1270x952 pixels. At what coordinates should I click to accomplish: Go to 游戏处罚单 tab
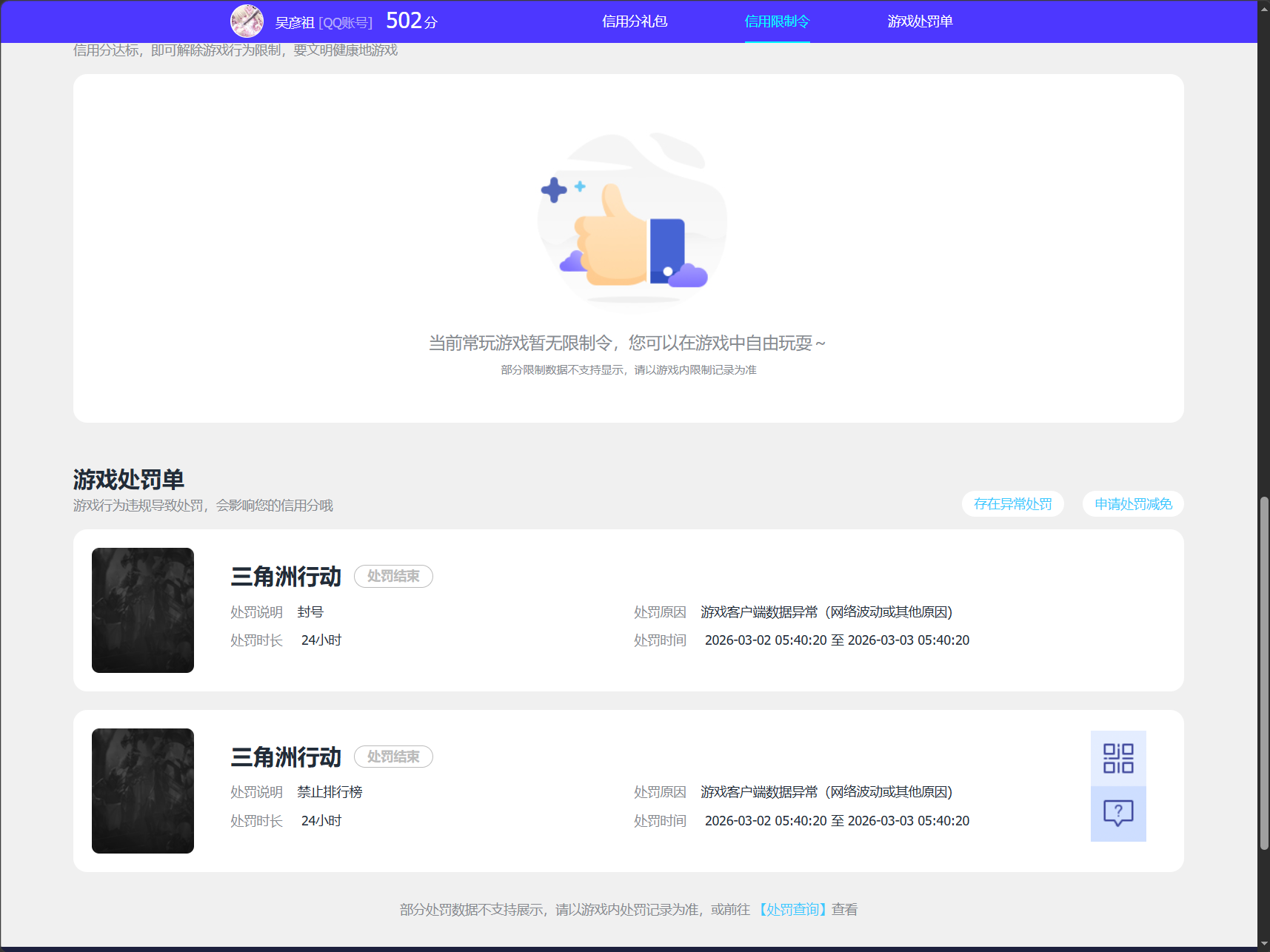(x=920, y=21)
